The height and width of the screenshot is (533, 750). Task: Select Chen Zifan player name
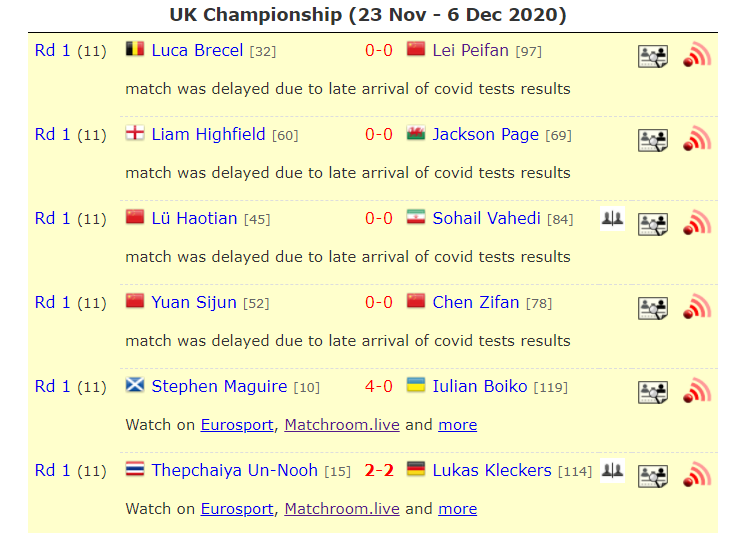click(476, 302)
